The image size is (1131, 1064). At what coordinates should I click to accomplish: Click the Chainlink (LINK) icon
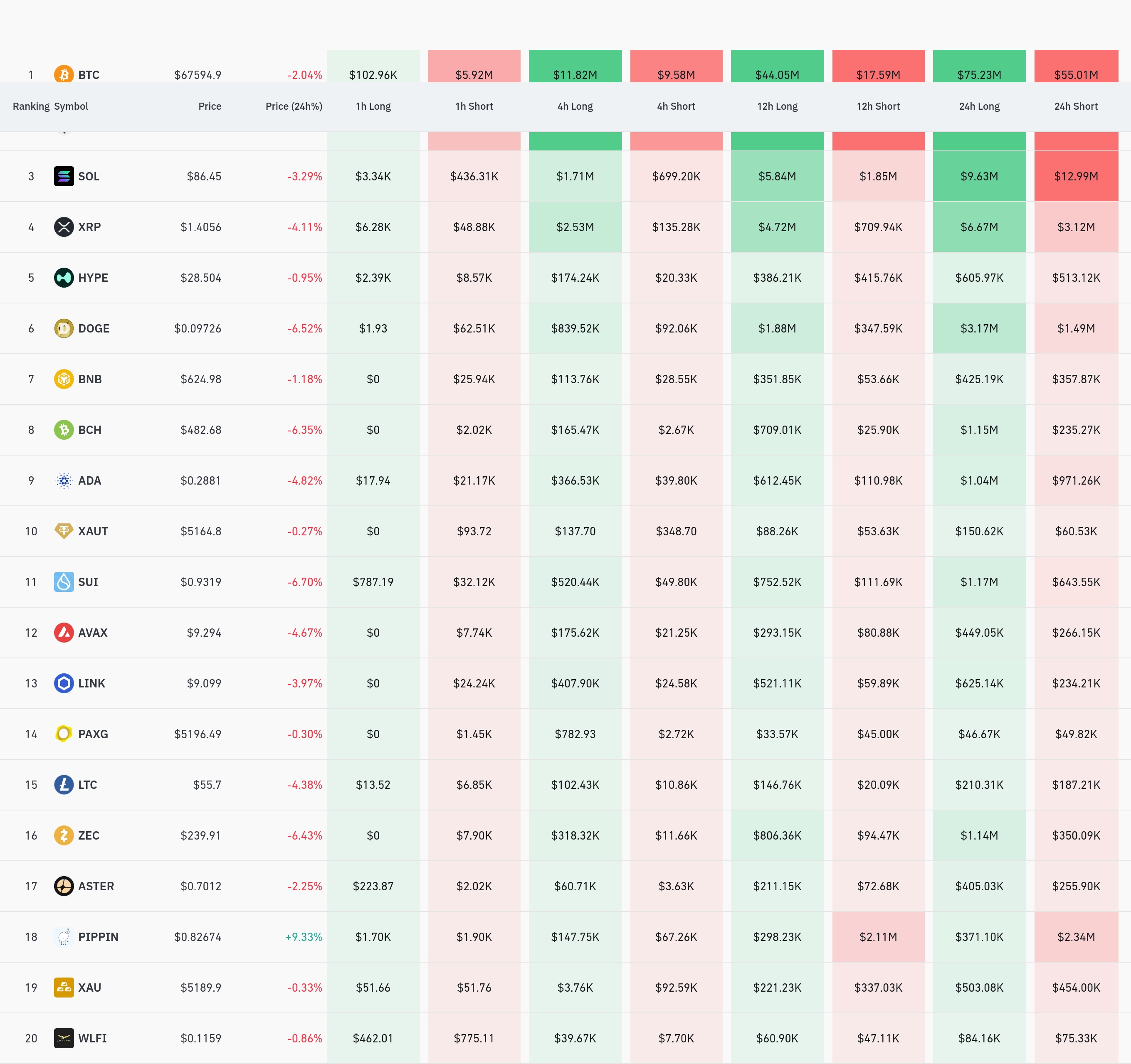[x=64, y=683]
